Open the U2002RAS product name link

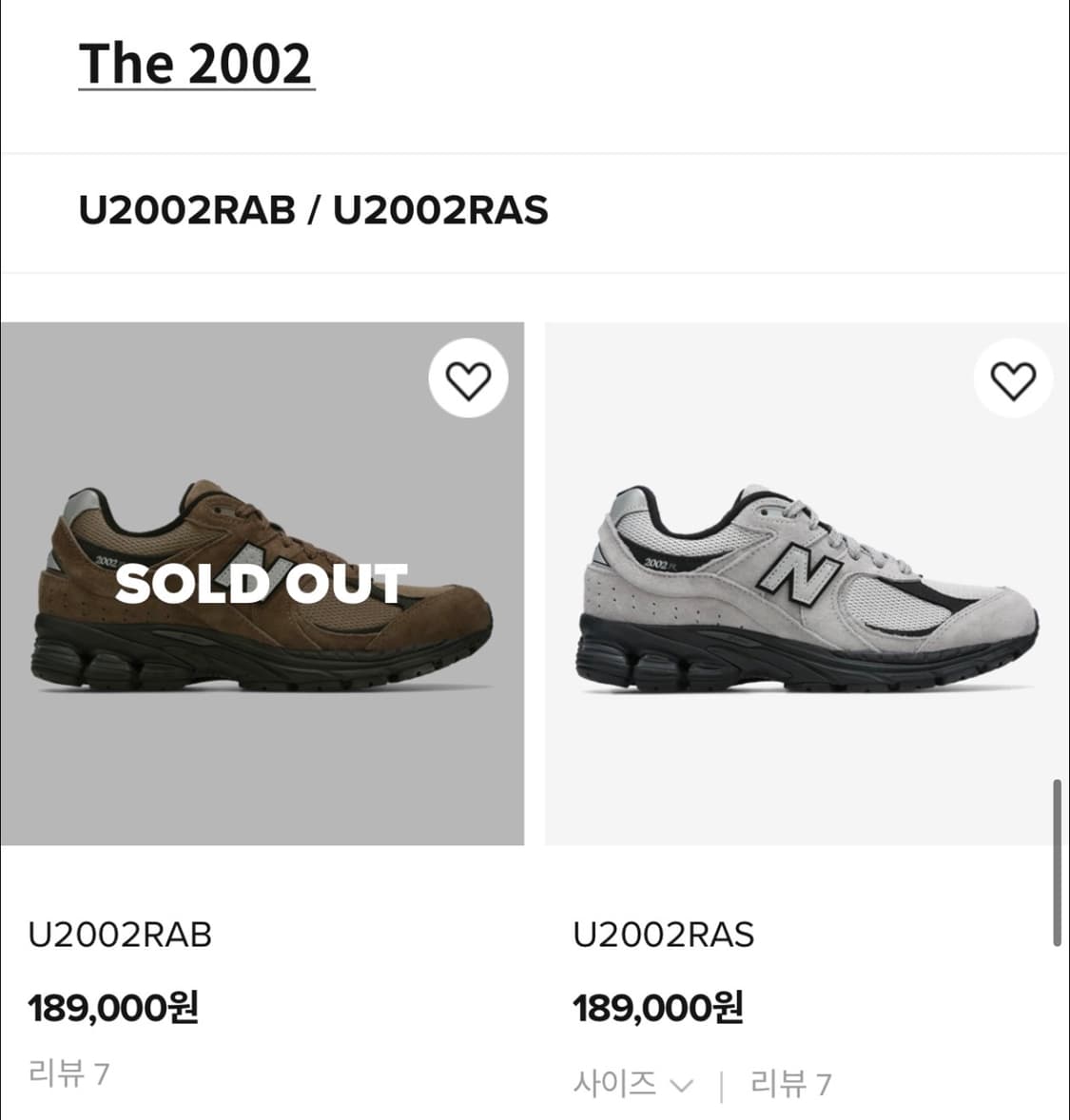pyautogui.click(x=663, y=935)
